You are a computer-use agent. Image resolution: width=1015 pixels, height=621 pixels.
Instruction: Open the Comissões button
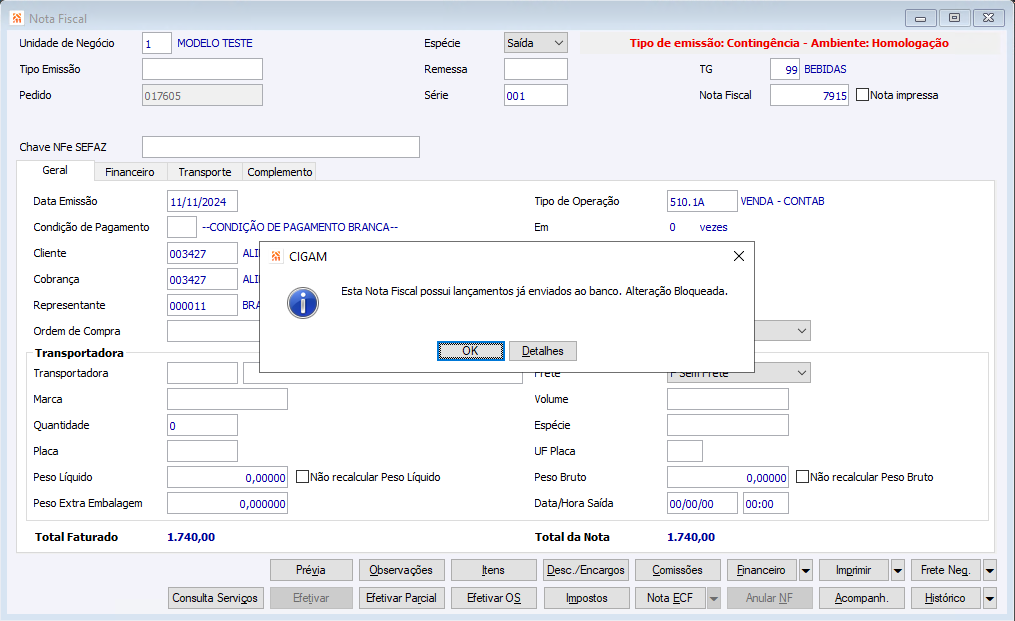(678, 570)
